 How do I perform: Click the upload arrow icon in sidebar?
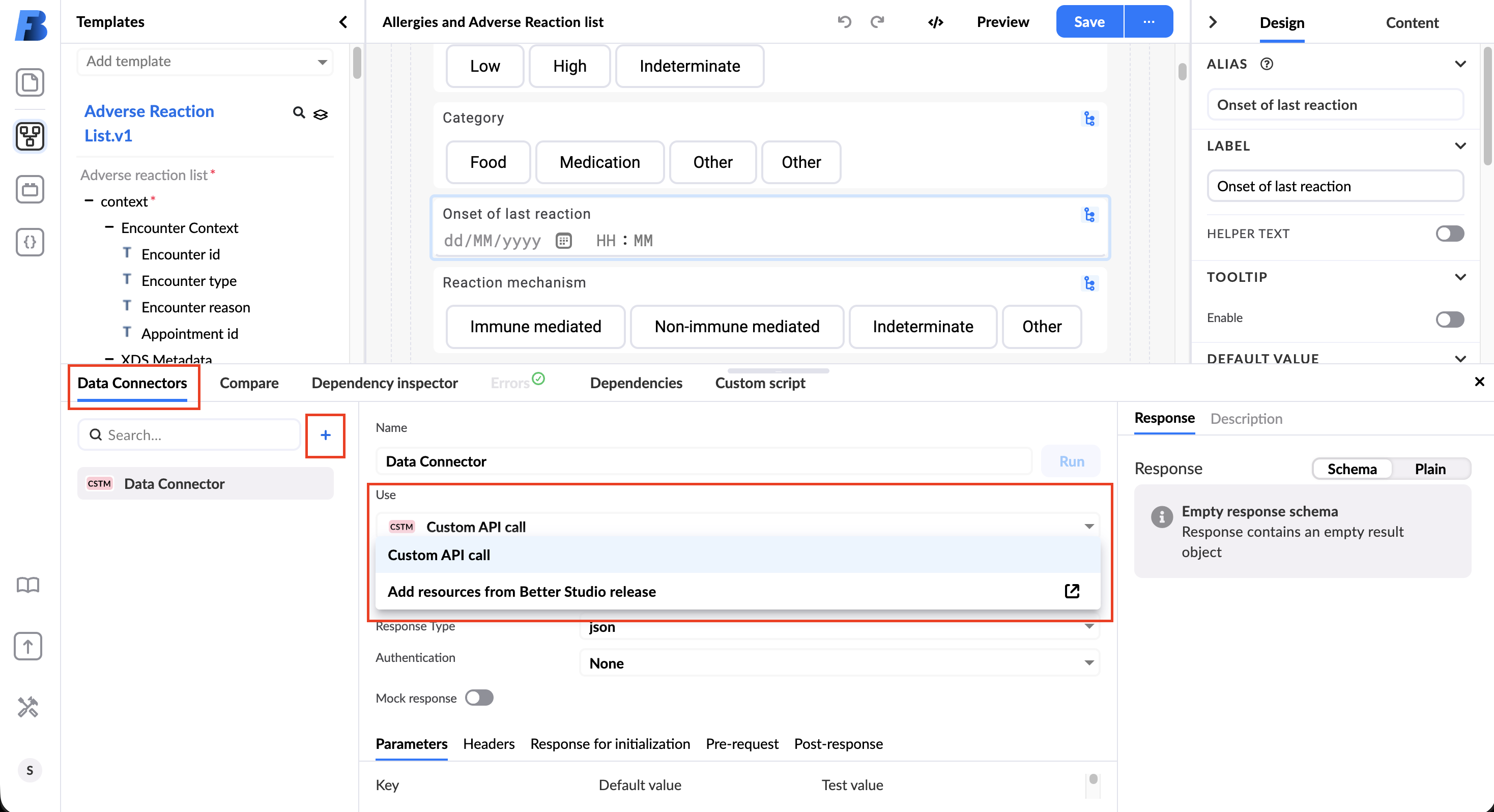coord(28,646)
